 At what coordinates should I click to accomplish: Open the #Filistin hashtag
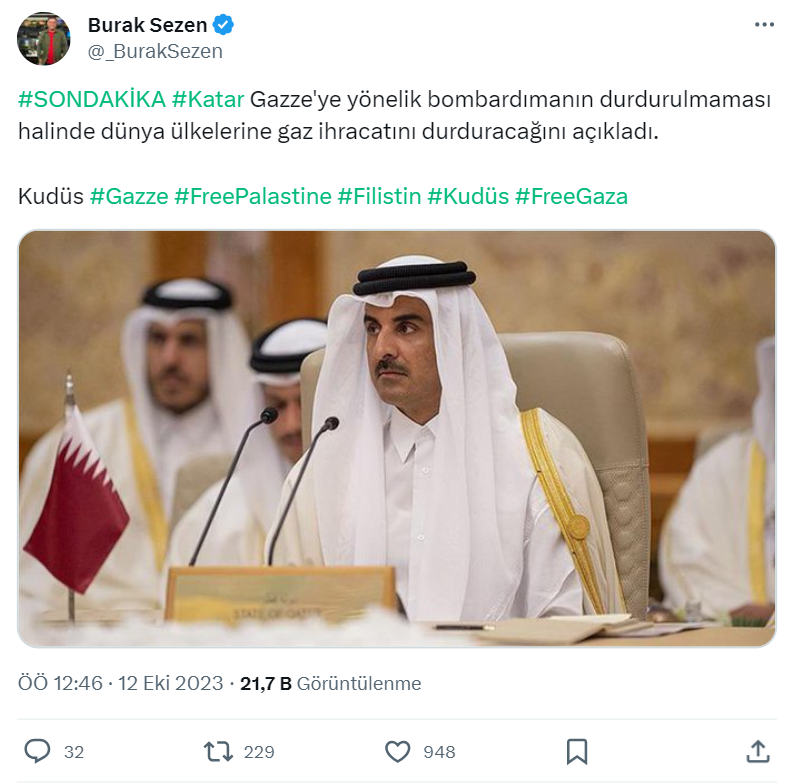pyautogui.click(x=379, y=197)
